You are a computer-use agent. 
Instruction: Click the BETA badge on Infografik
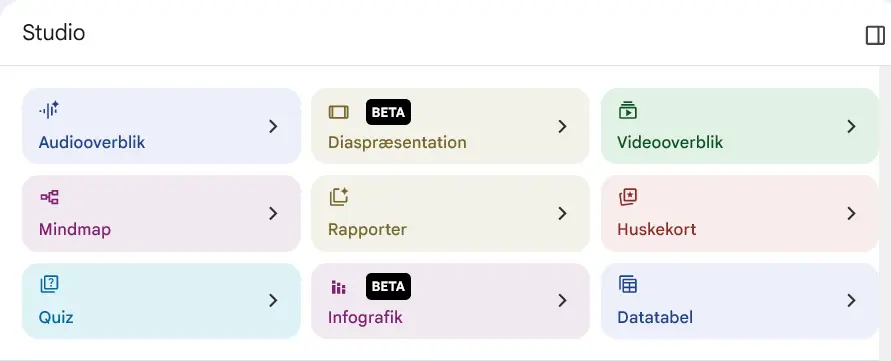coord(388,287)
